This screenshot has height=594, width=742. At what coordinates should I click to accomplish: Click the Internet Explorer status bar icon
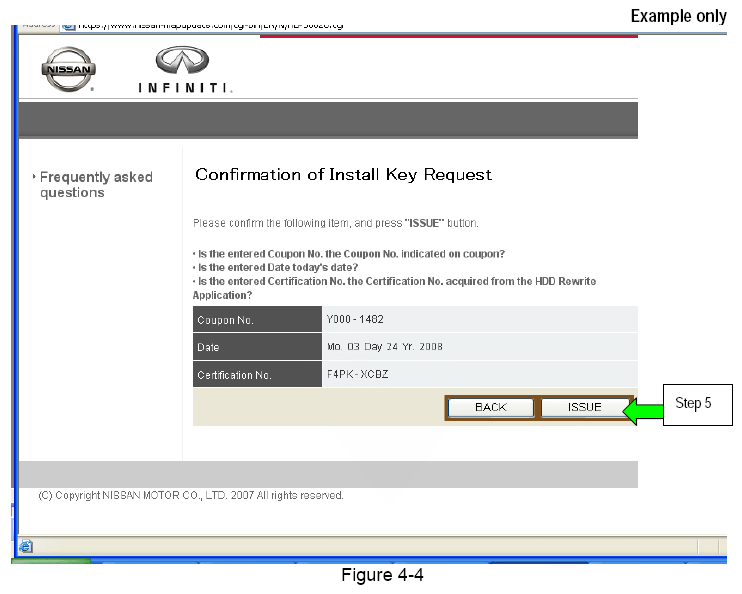click(26, 546)
